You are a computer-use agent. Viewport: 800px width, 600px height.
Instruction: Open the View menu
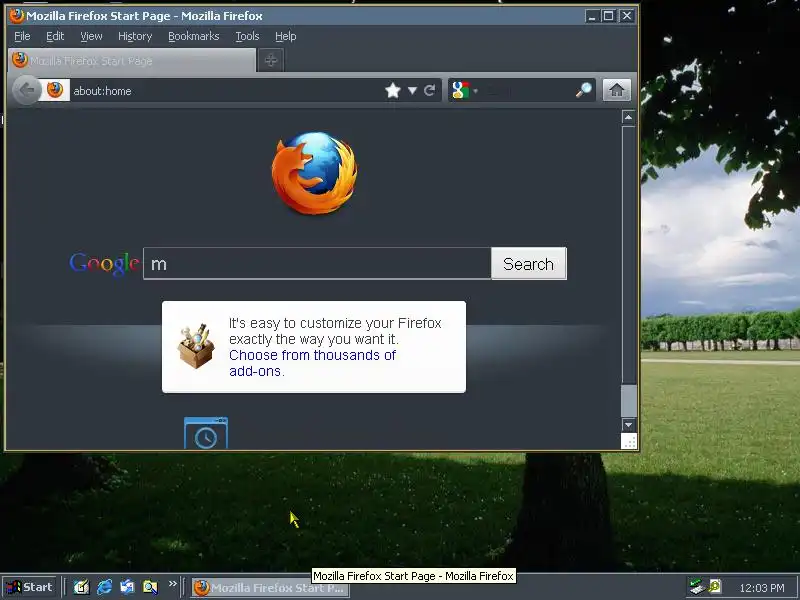pyautogui.click(x=91, y=36)
